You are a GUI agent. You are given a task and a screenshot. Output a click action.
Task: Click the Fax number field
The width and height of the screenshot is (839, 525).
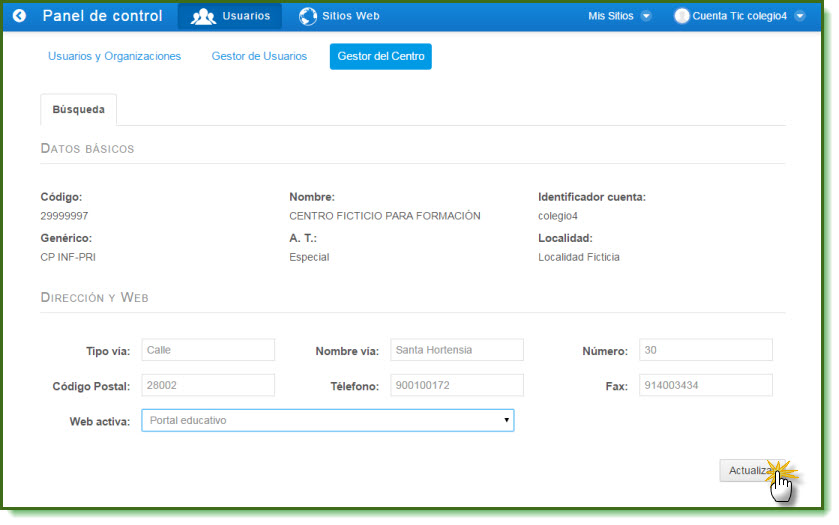tap(705, 385)
